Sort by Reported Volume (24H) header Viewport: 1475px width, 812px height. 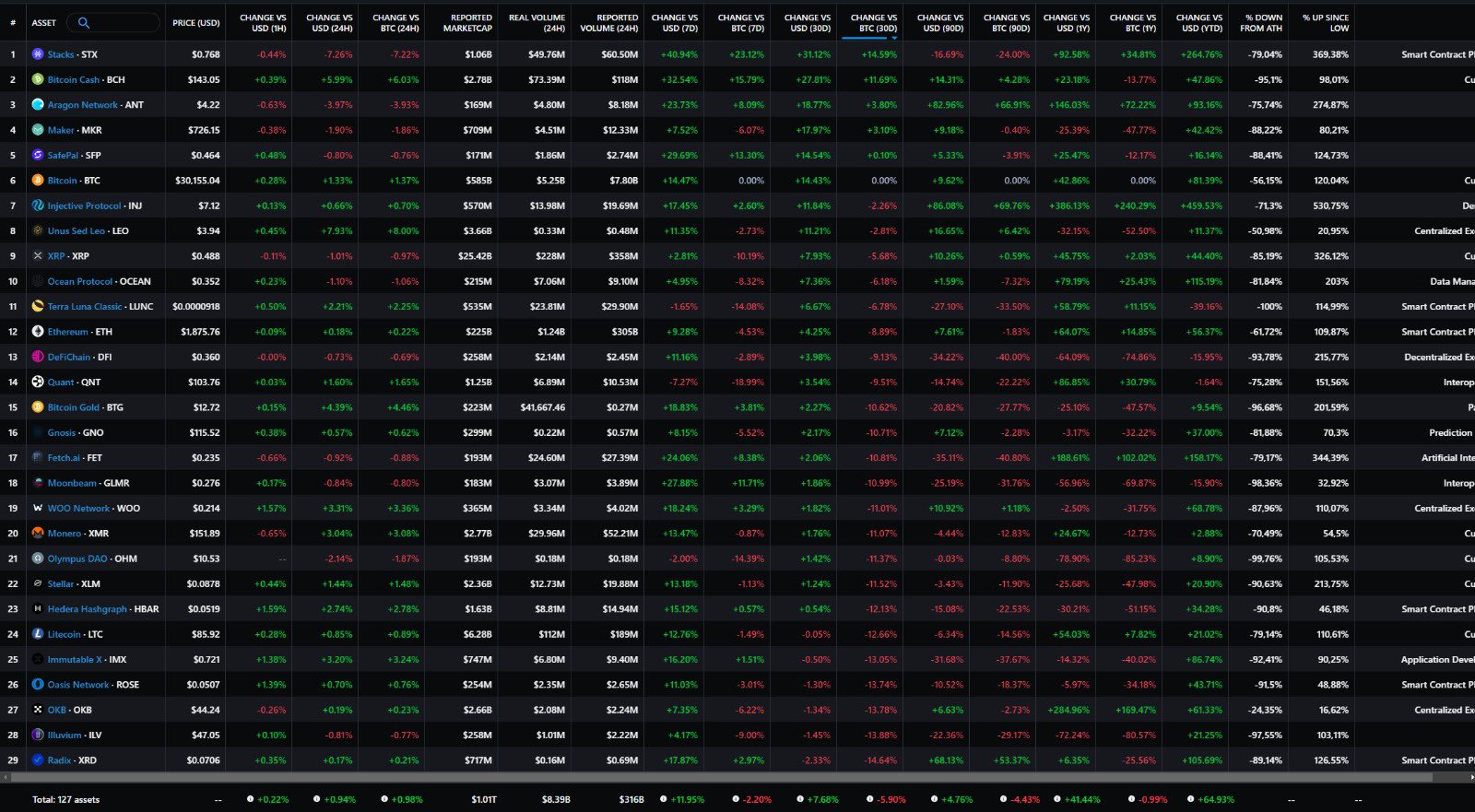(x=608, y=23)
